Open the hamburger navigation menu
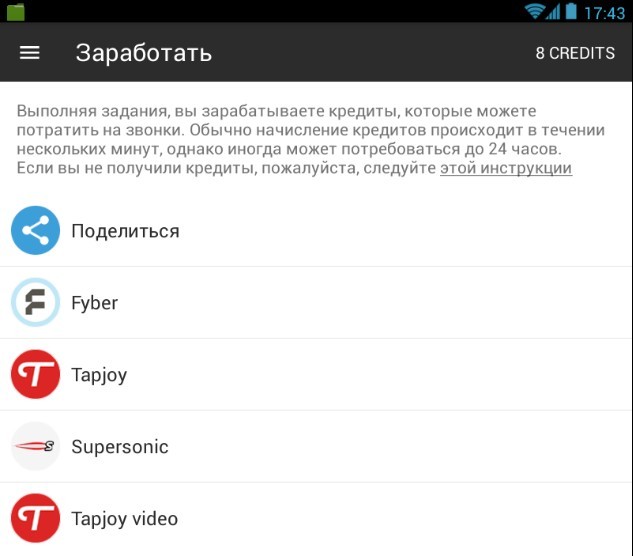The height and width of the screenshot is (556, 633). [x=30, y=52]
